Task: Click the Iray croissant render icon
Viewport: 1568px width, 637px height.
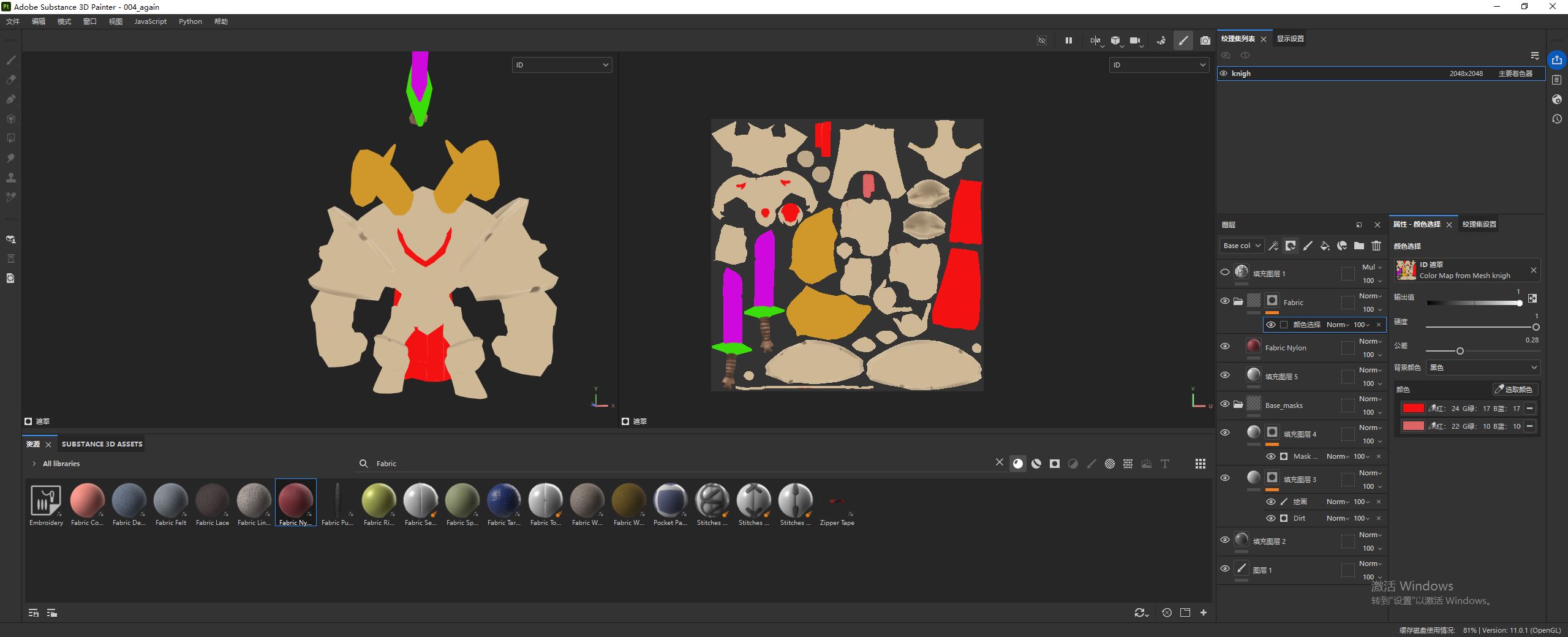Action: 1161,41
